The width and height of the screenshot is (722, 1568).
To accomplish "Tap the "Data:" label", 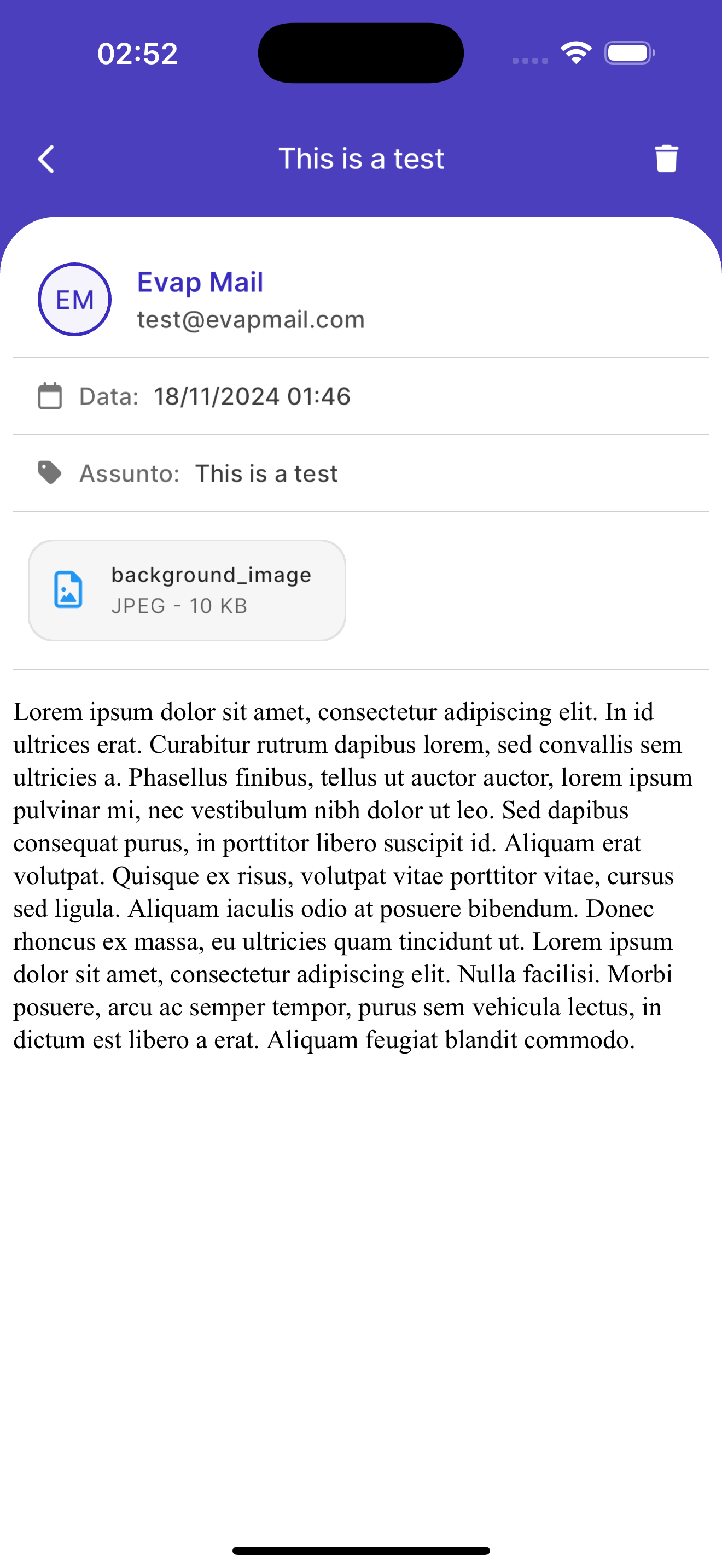I will pyautogui.click(x=109, y=397).
